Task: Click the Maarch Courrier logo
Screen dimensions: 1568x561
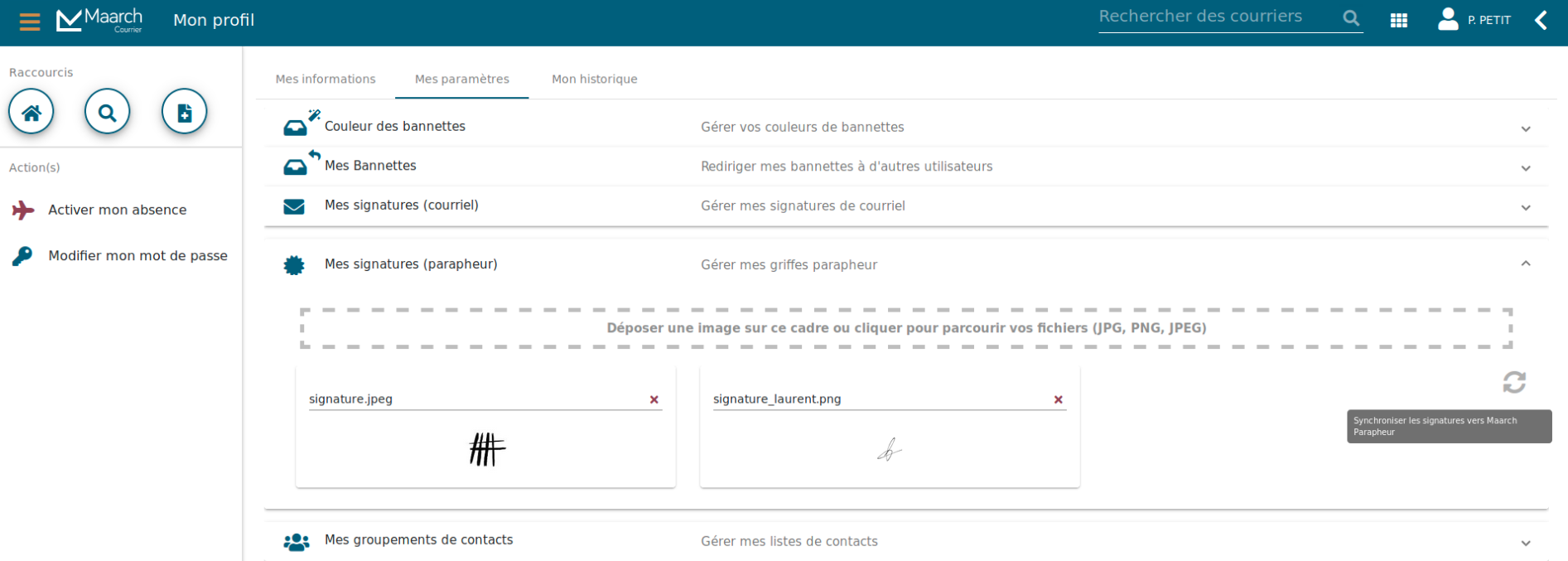Action: (99, 20)
